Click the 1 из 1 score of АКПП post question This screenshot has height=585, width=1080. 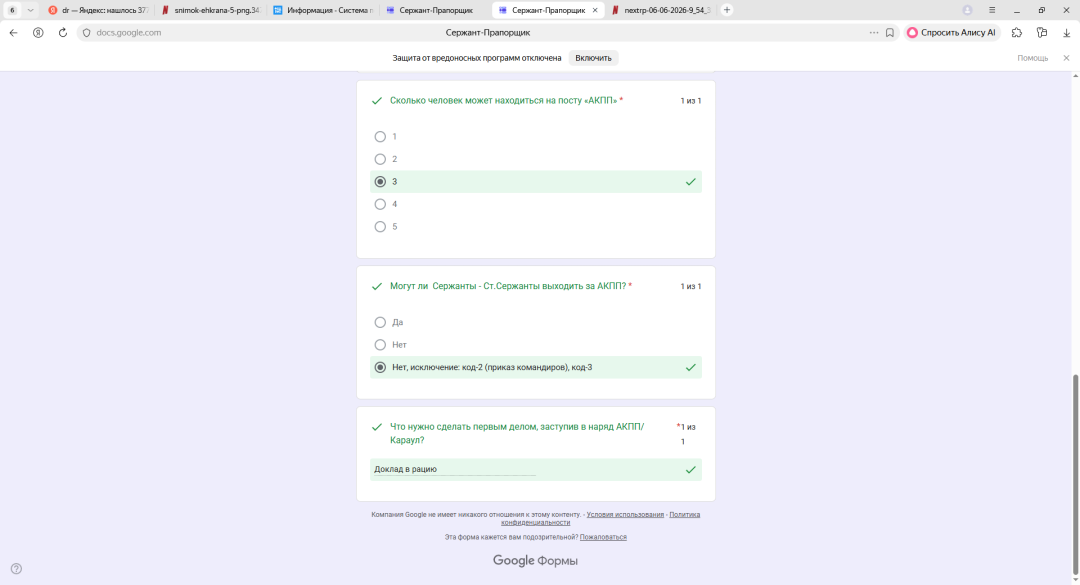click(690, 101)
